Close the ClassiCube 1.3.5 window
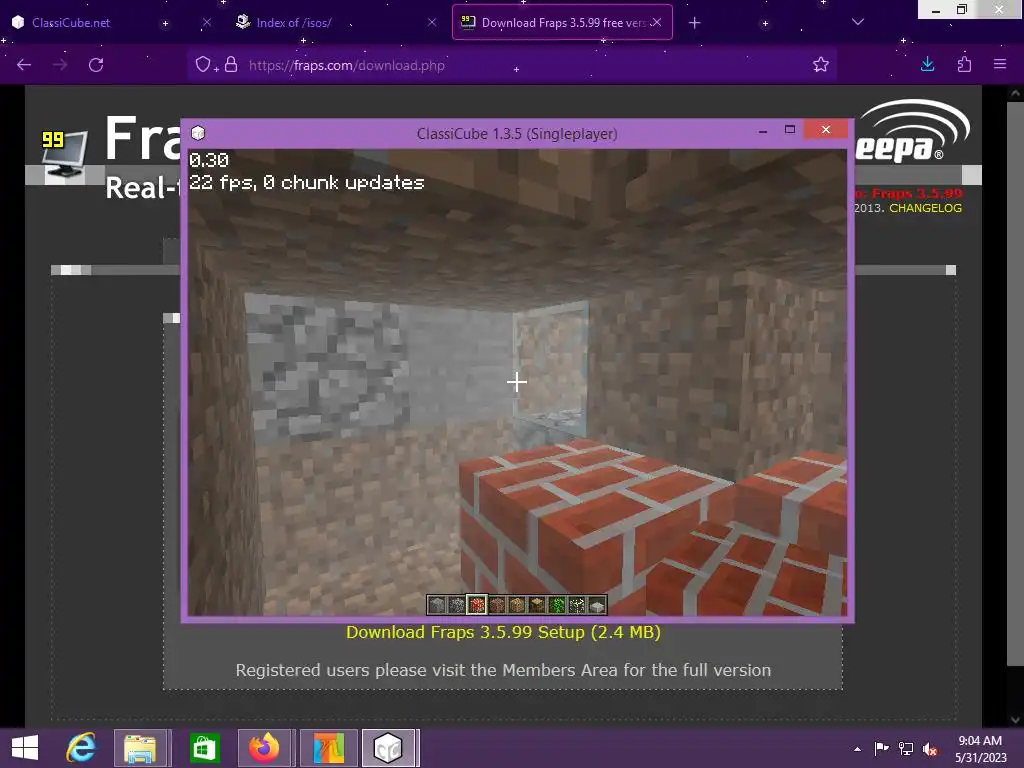The height and width of the screenshot is (768, 1024). pyautogui.click(x=825, y=129)
